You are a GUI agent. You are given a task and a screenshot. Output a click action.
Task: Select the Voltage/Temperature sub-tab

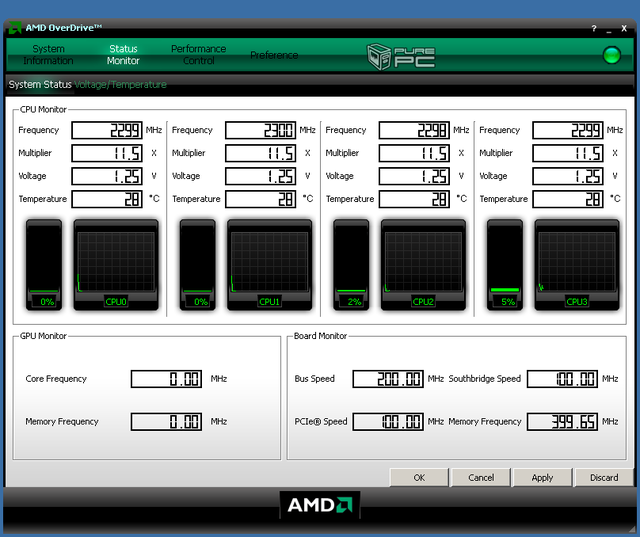coord(120,84)
